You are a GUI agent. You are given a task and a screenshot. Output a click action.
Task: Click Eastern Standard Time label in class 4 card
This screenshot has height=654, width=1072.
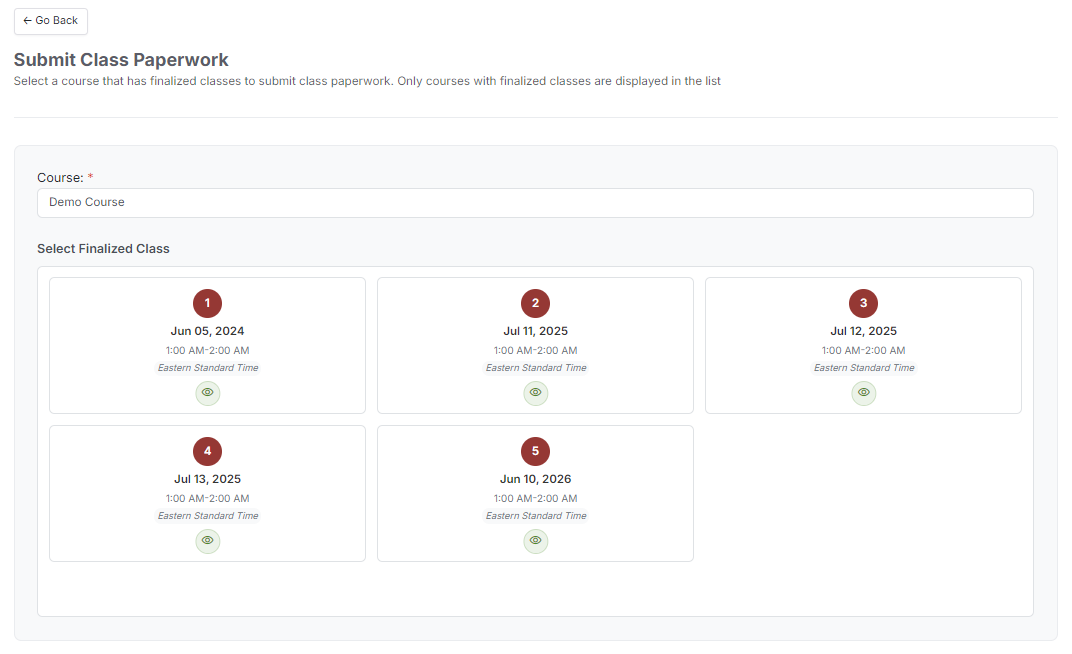(x=208, y=517)
